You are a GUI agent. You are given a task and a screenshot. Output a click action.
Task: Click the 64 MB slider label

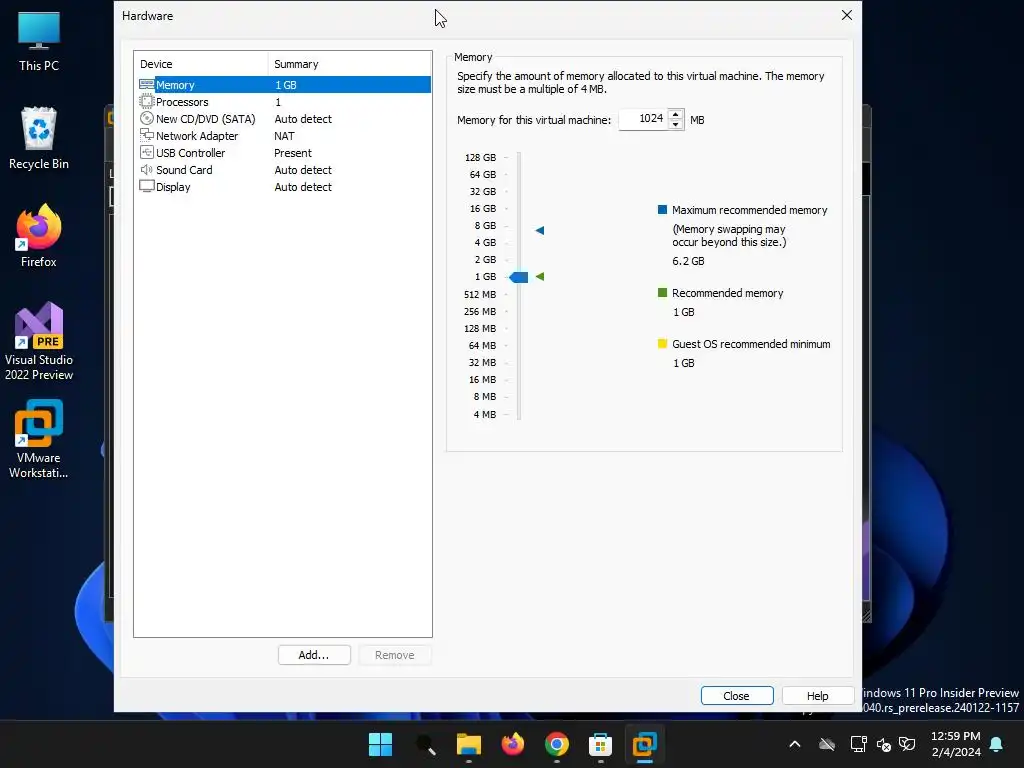click(482, 345)
